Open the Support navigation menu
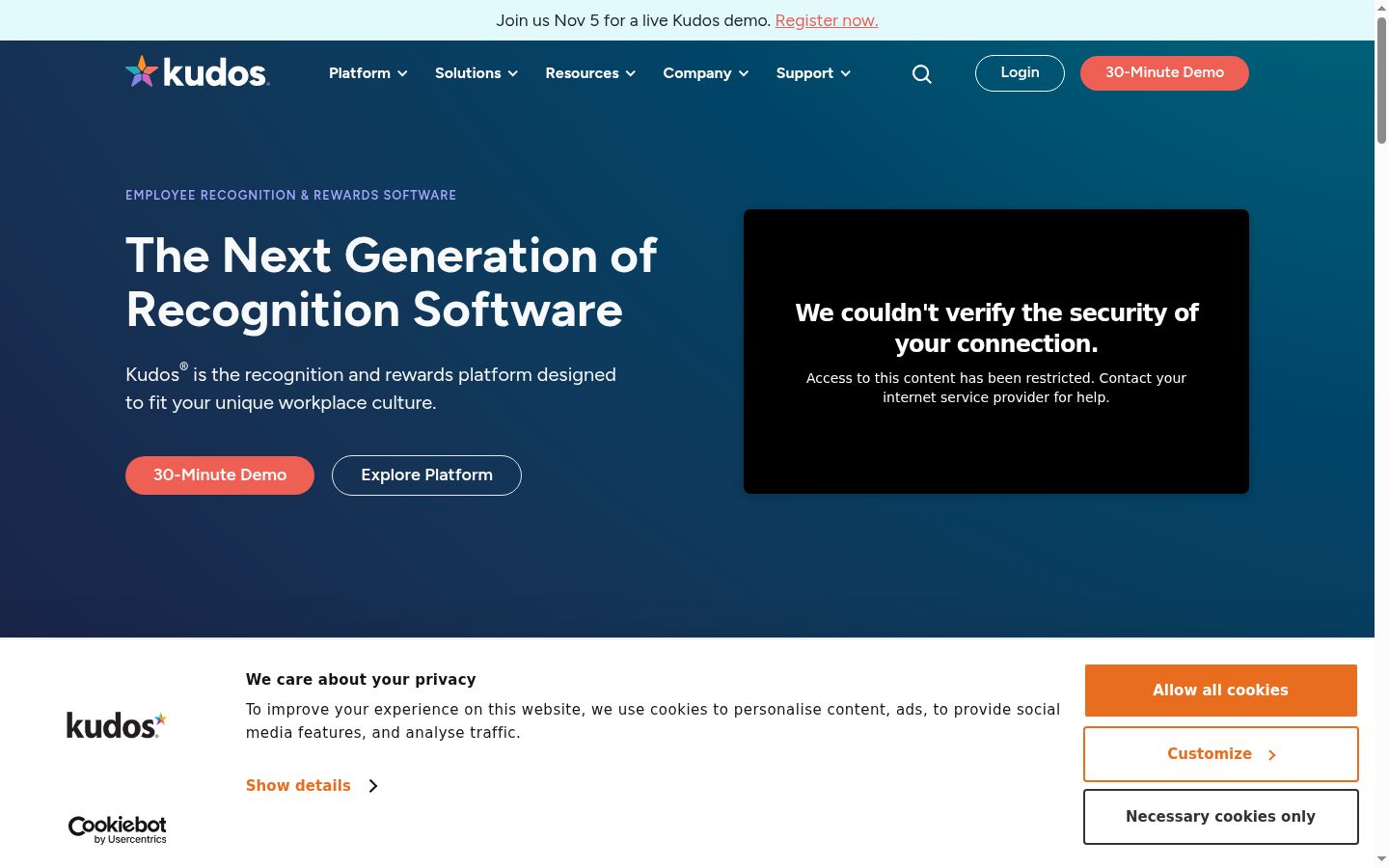The width and height of the screenshot is (1389, 868). click(813, 73)
